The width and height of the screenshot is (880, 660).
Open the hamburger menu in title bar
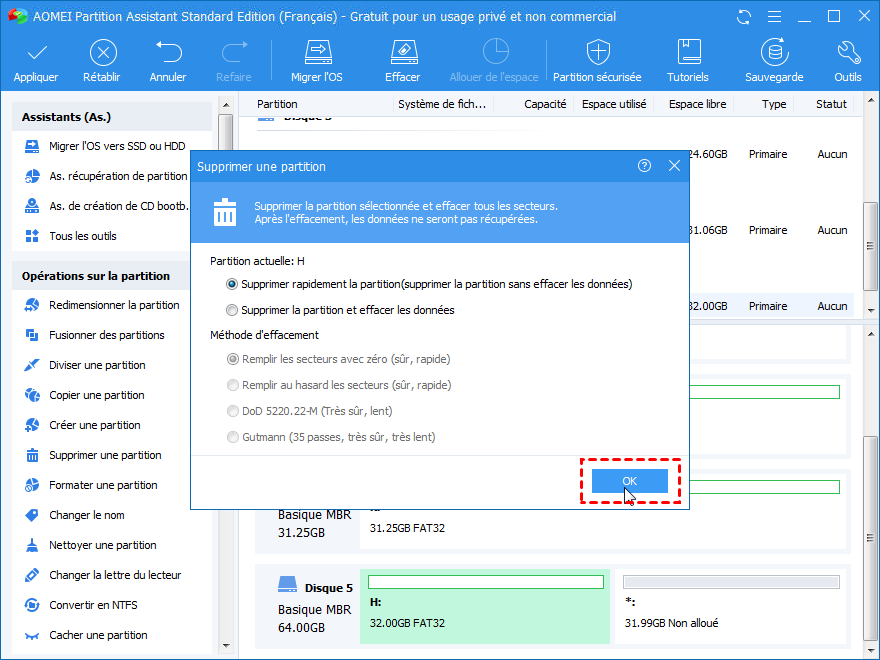[774, 17]
